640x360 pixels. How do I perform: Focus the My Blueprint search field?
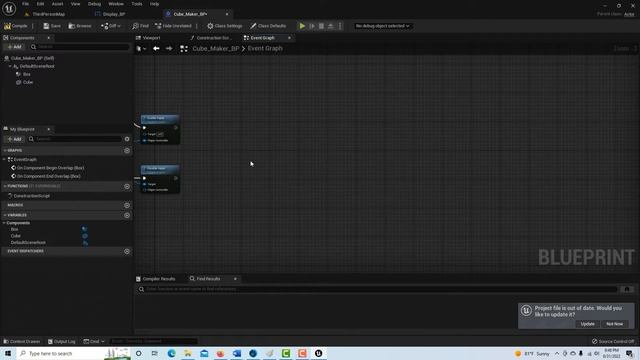(x=74, y=139)
